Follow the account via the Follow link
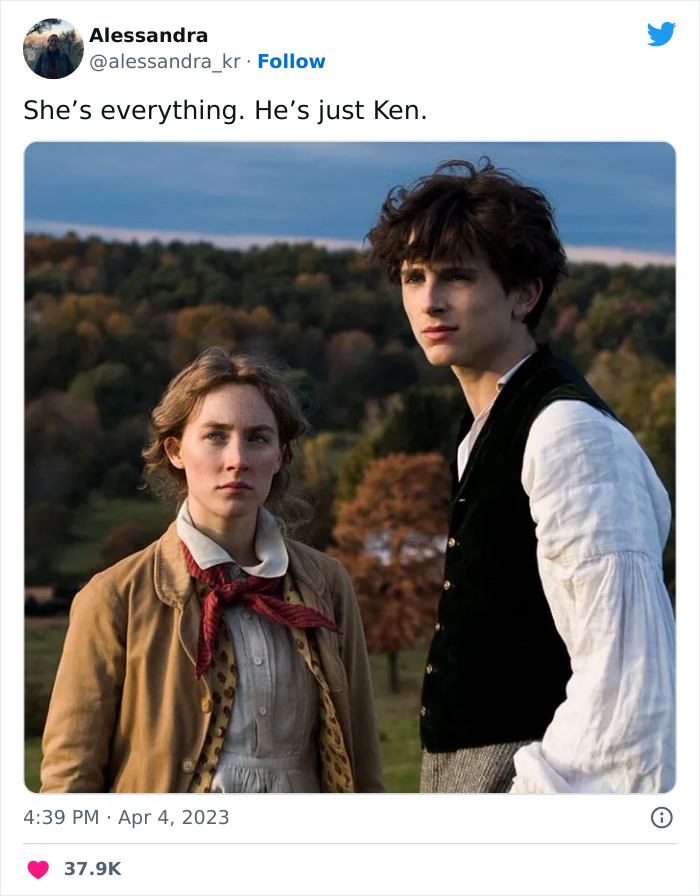The width and height of the screenshot is (700, 896). tap(291, 61)
